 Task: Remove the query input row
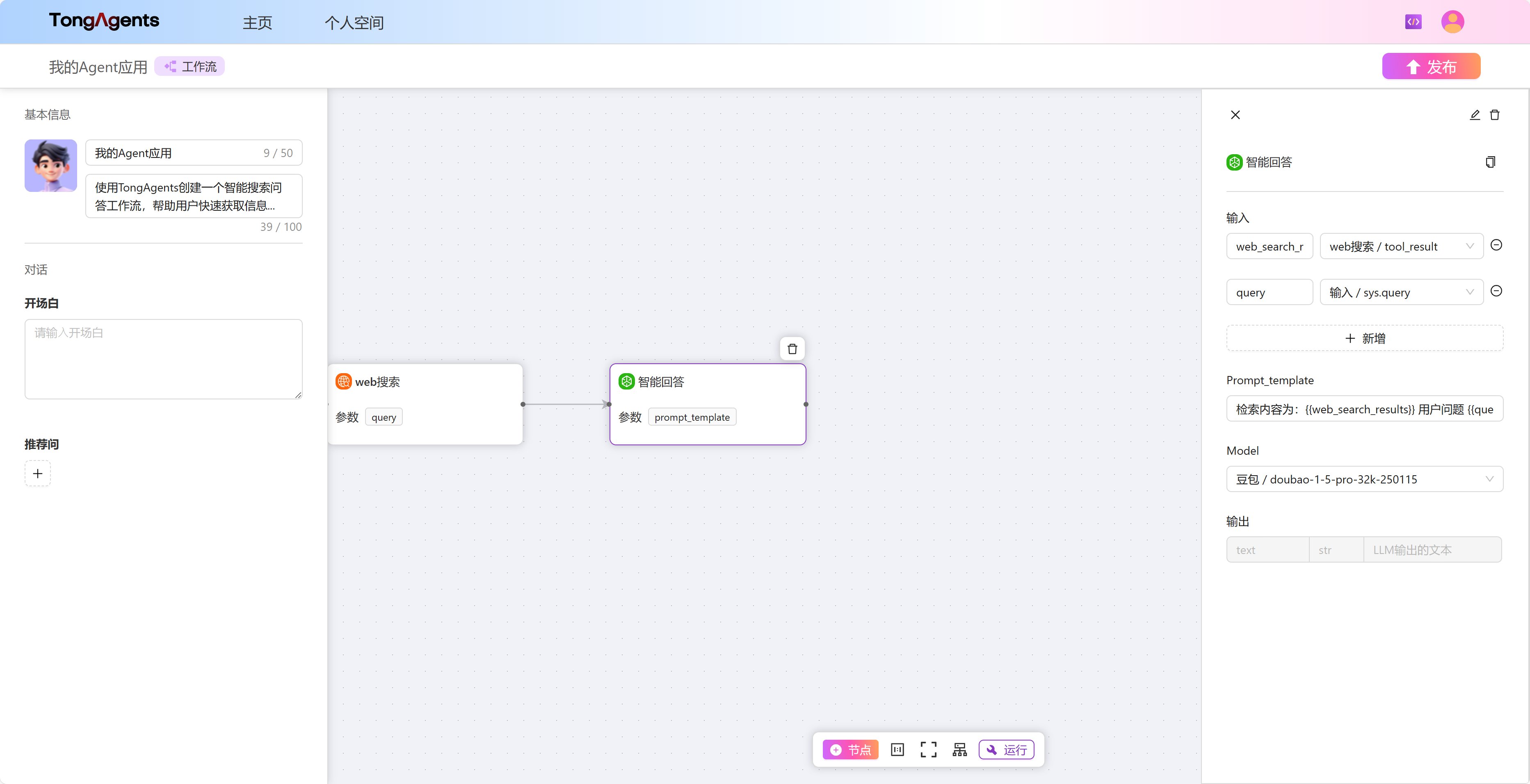1497,291
